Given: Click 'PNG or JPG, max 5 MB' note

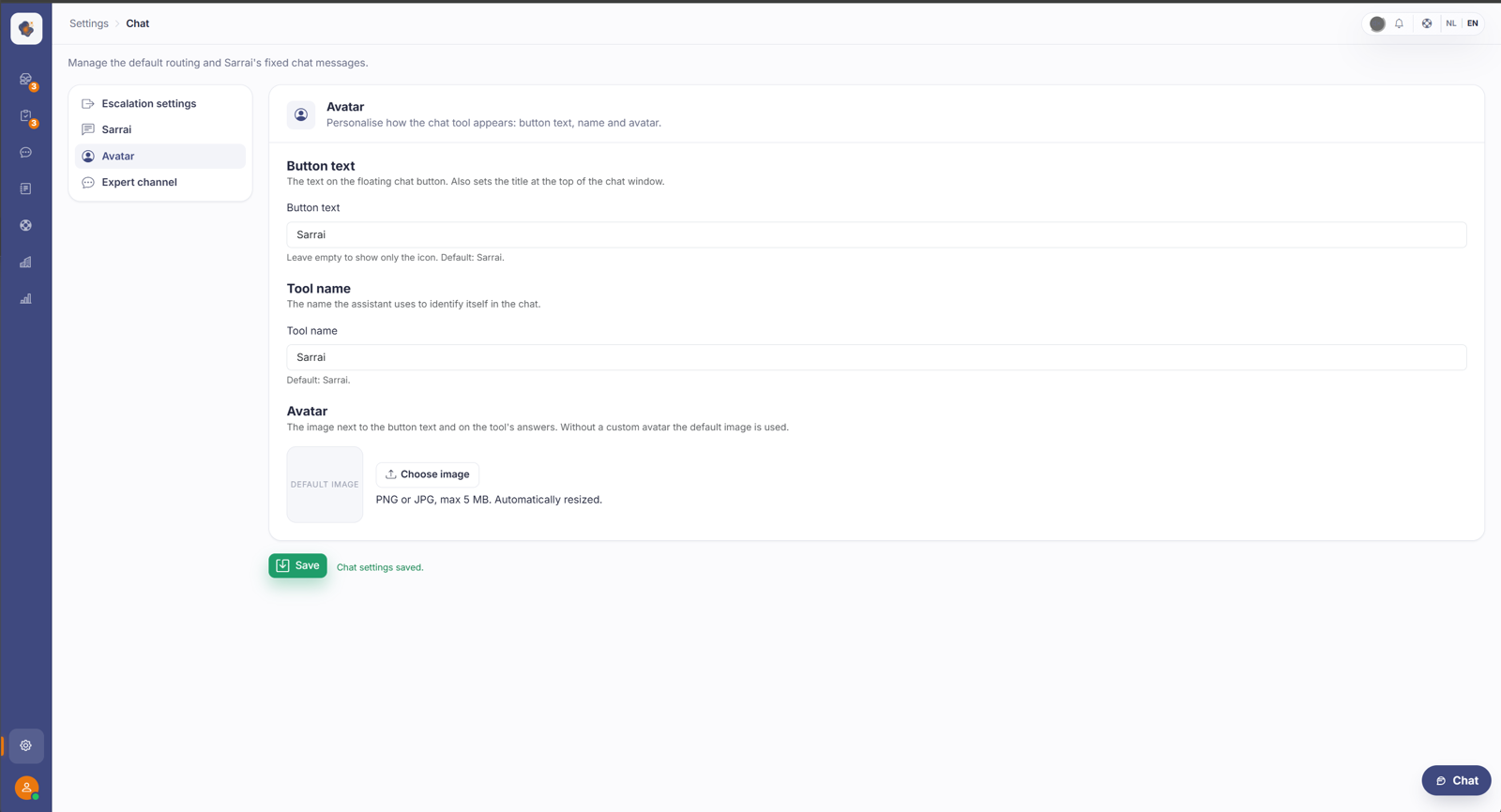Looking at the screenshot, I should pyautogui.click(x=489, y=500).
